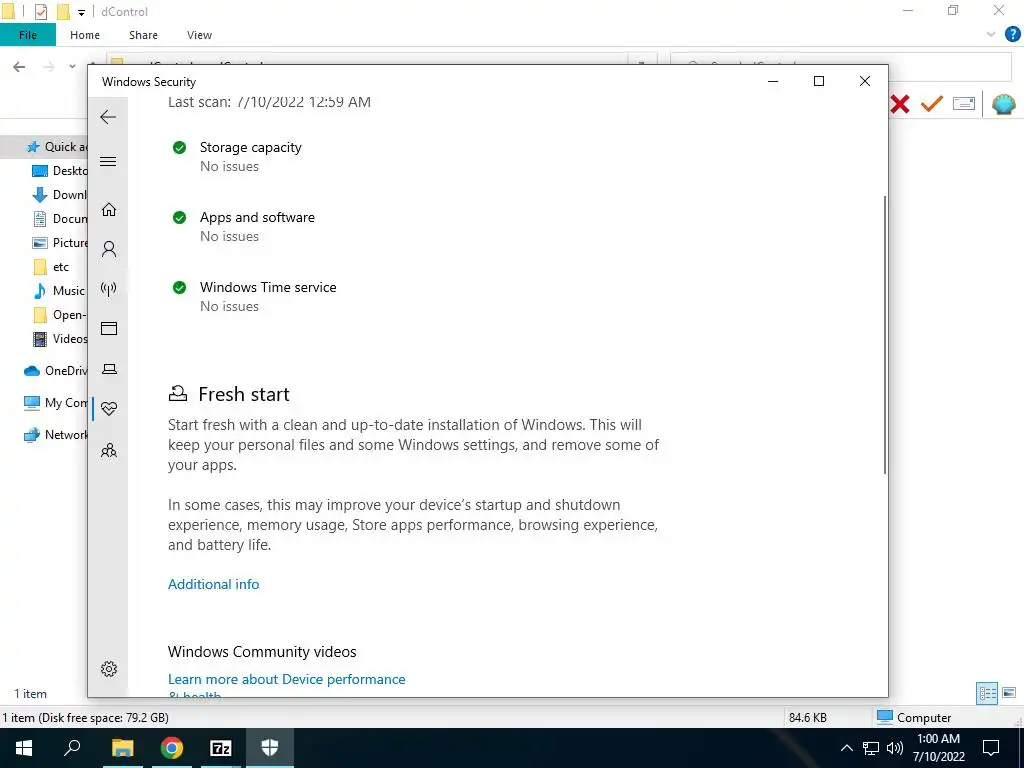Select Quick access in Explorer sidebar
1024x768 pixels.
56,147
